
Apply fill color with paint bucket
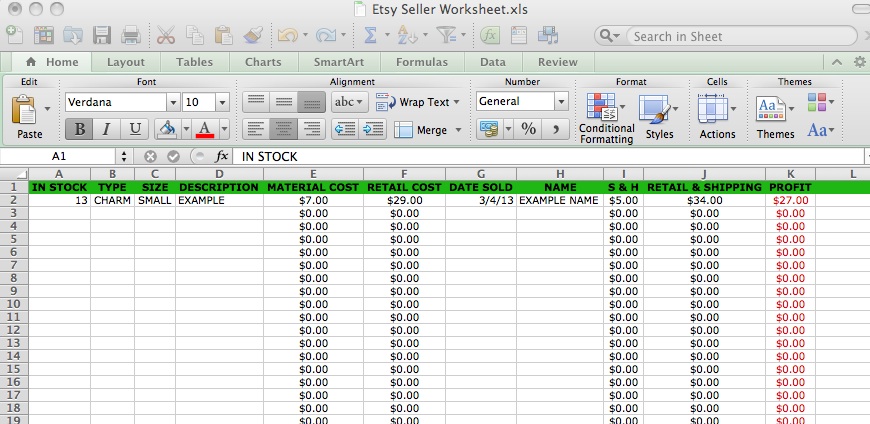point(167,129)
